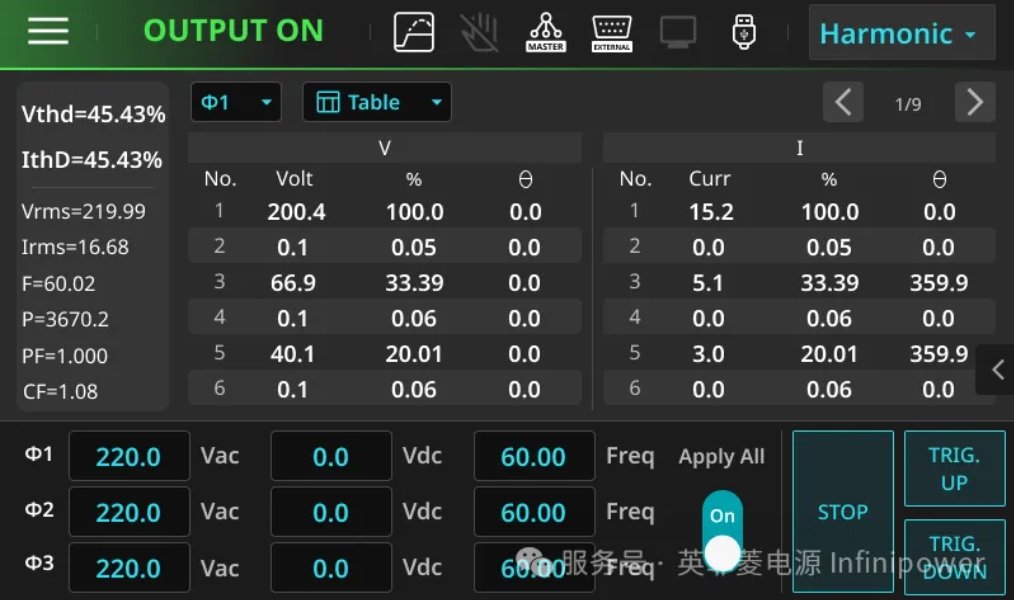Go to the next harmonic table page

[x=974, y=102]
